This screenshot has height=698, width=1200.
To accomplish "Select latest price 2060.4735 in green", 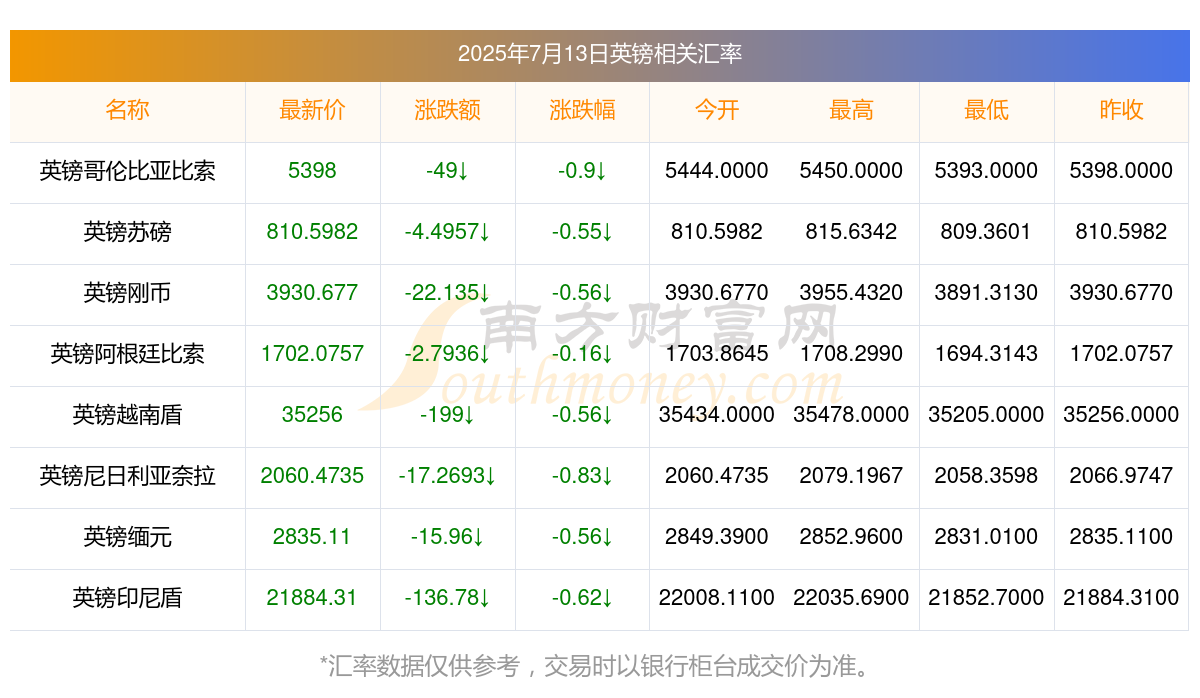I will coord(312,476).
